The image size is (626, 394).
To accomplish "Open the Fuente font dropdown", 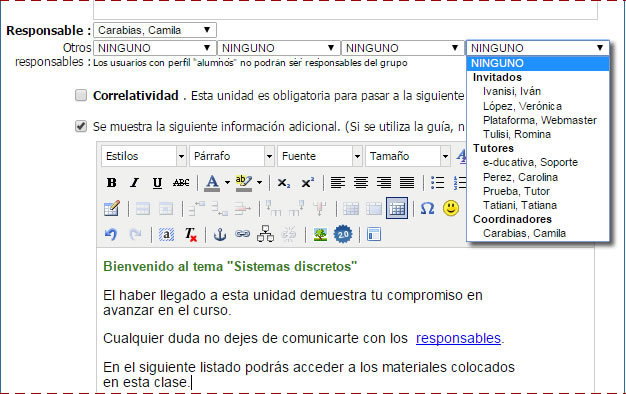I will 320,156.
